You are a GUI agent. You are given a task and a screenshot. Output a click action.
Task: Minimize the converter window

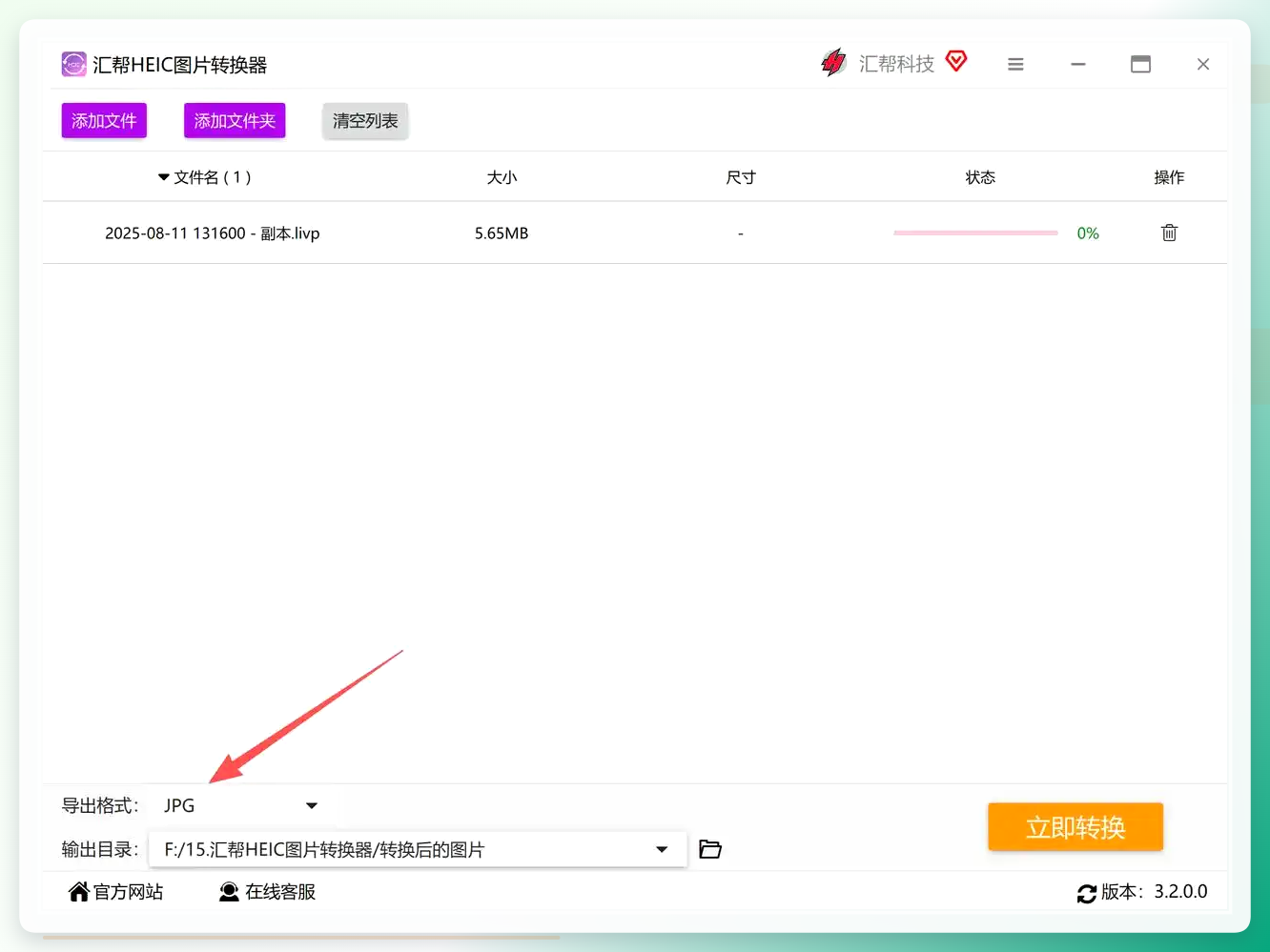(1078, 64)
